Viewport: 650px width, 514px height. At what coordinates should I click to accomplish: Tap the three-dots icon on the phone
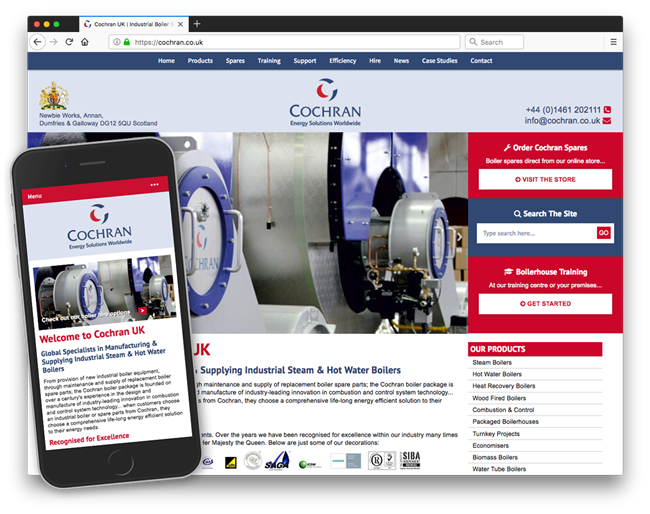(155, 184)
